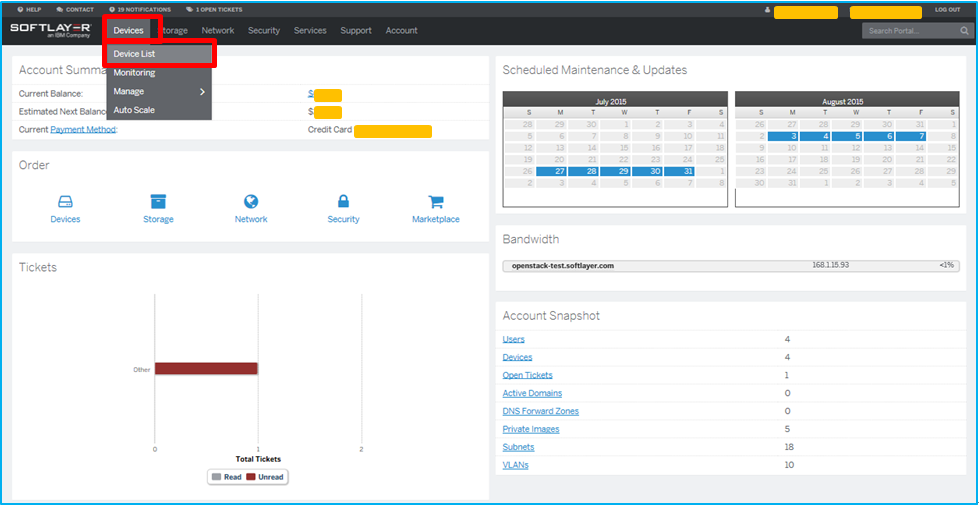Click the Order Security lock icon
Screen dimensions: 979x506
point(343,201)
